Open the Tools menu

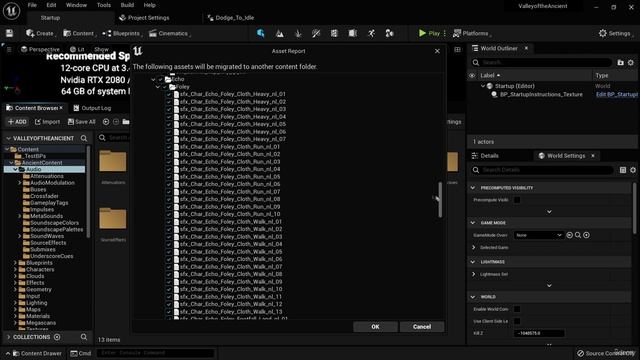click(104, 5)
